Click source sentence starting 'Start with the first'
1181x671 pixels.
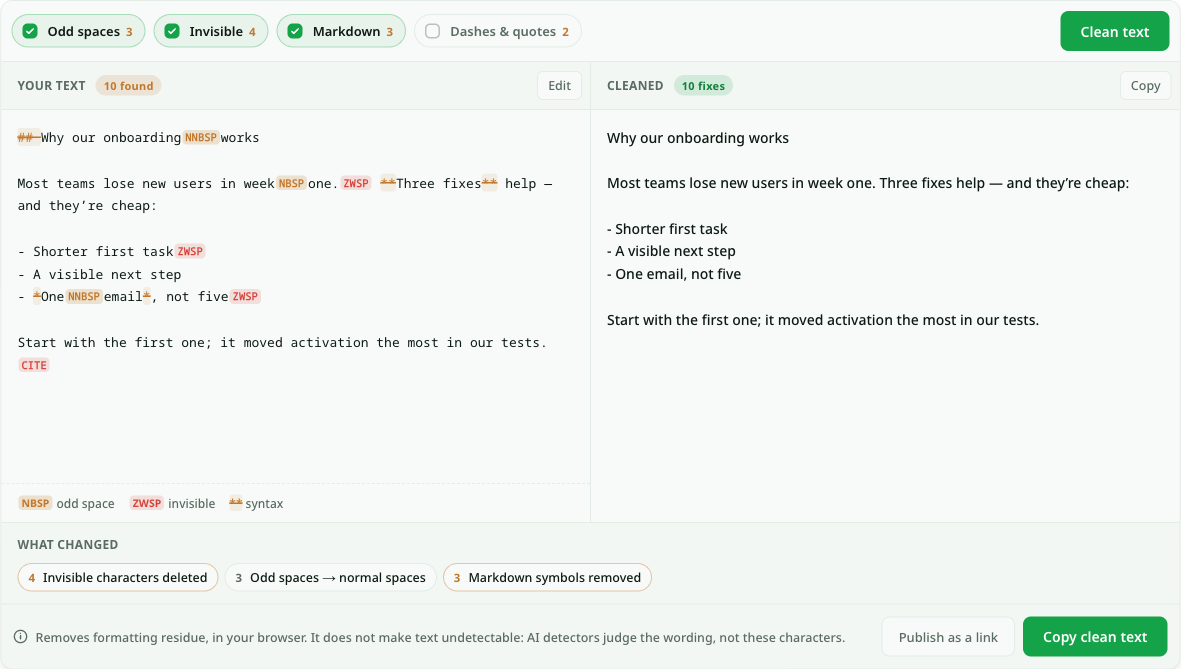[x=282, y=343]
